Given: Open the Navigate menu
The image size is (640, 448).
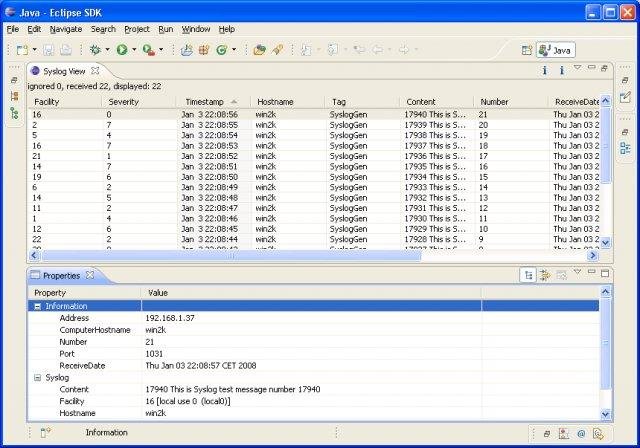Looking at the screenshot, I should (x=66, y=29).
